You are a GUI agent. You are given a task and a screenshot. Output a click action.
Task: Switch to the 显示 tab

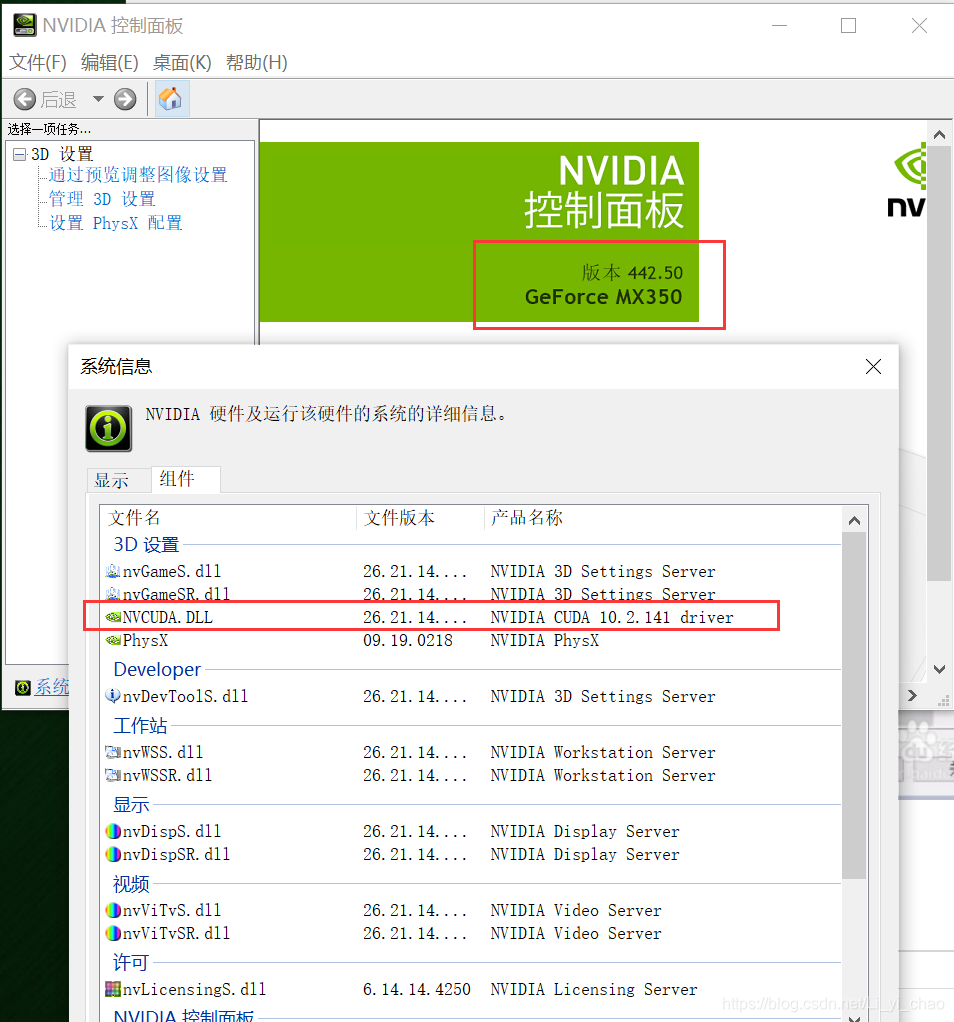111,480
